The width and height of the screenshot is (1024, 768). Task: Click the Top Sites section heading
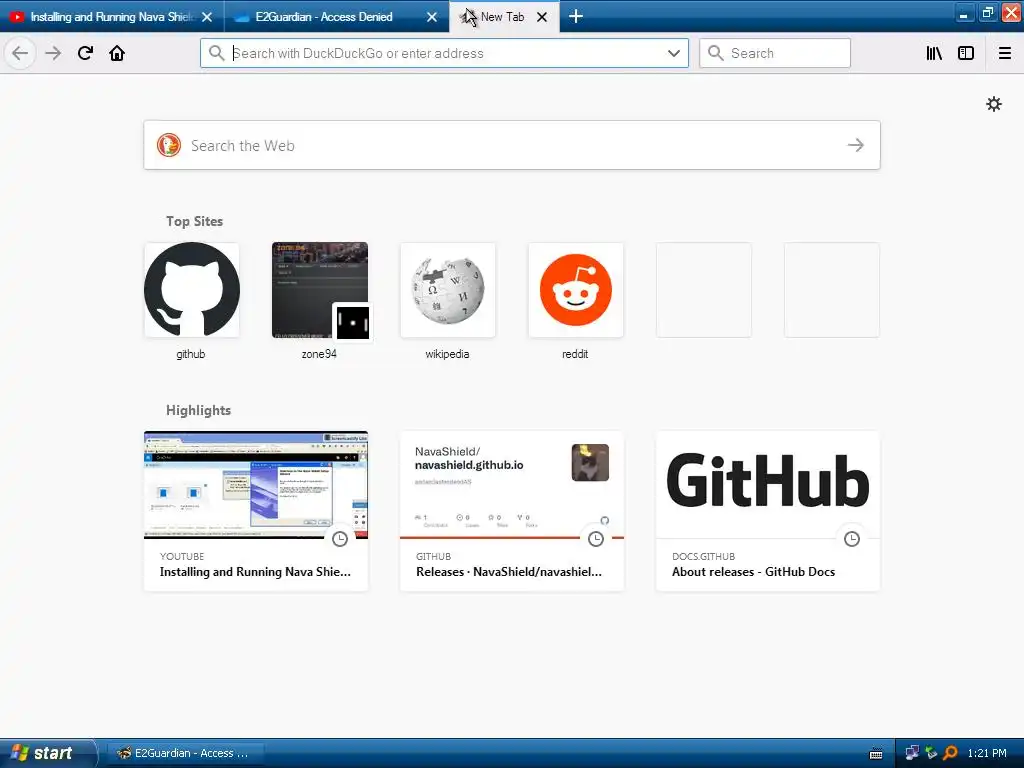(195, 221)
